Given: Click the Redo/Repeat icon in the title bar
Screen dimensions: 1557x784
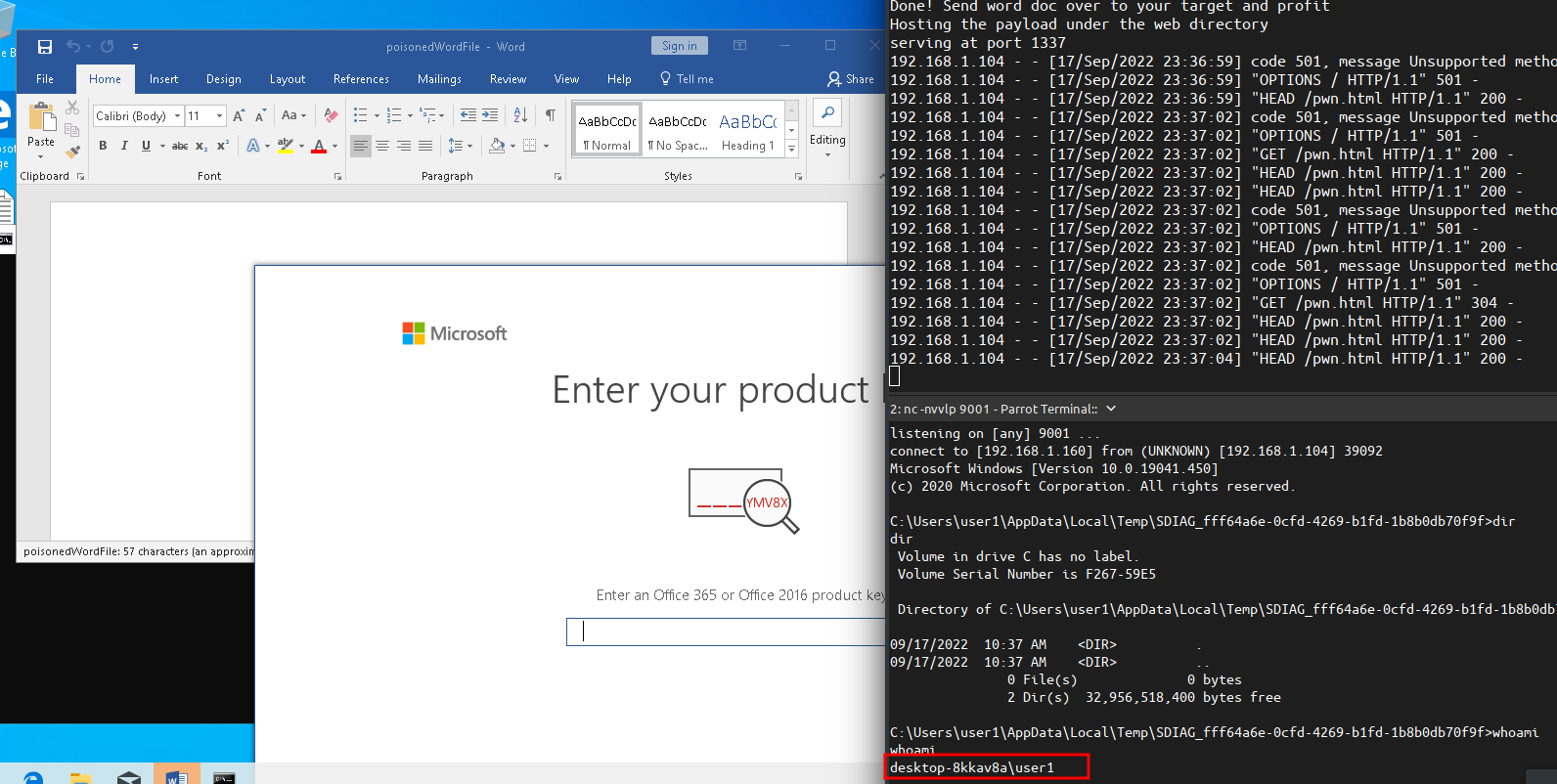Looking at the screenshot, I should pyautogui.click(x=108, y=46).
